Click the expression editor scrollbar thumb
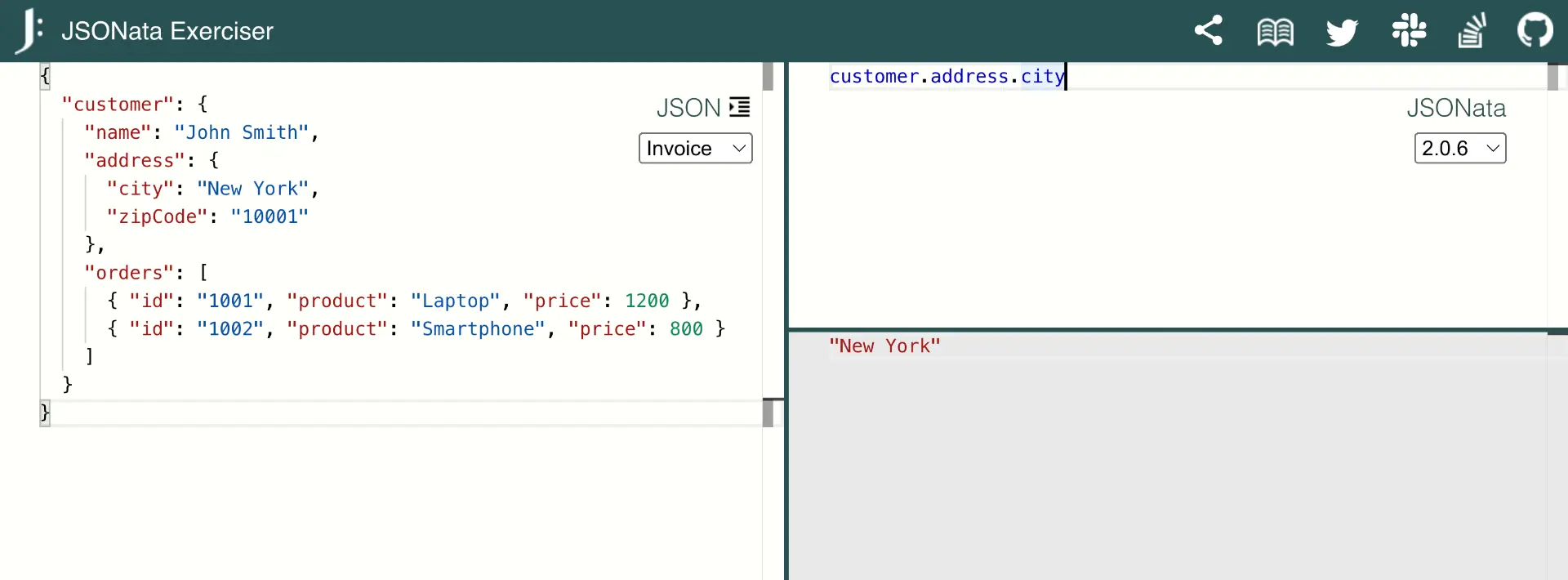 (1553, 76)
